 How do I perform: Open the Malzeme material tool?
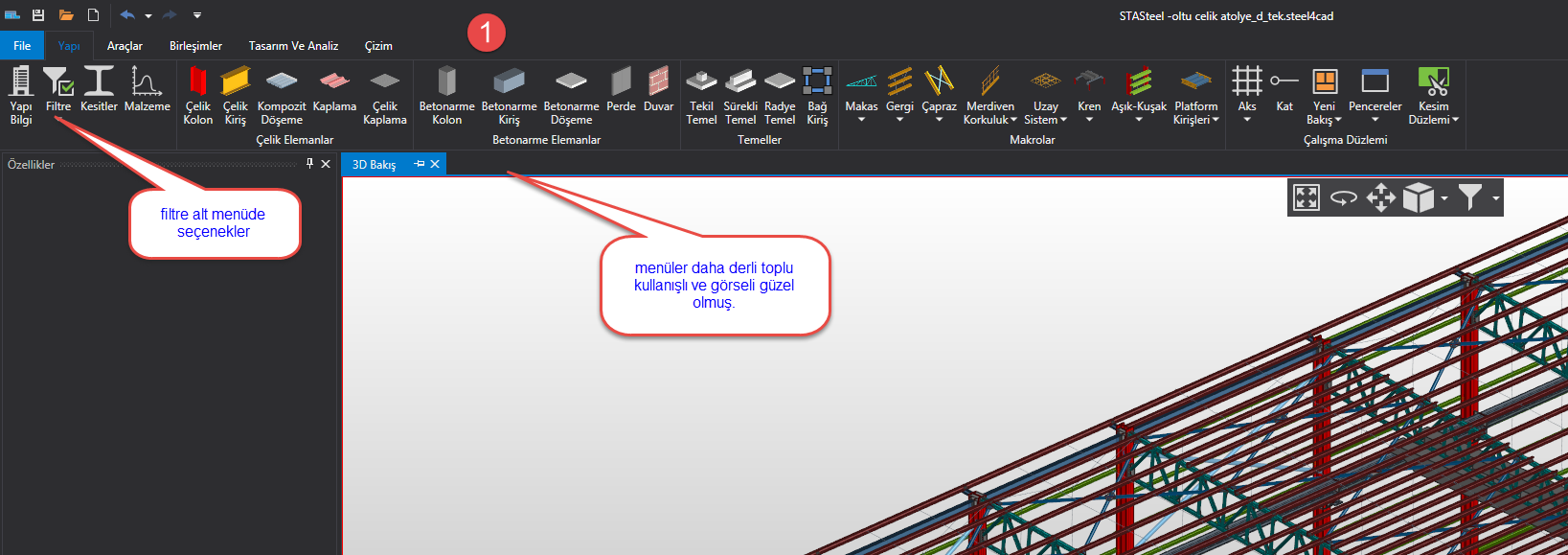[147, 90]
